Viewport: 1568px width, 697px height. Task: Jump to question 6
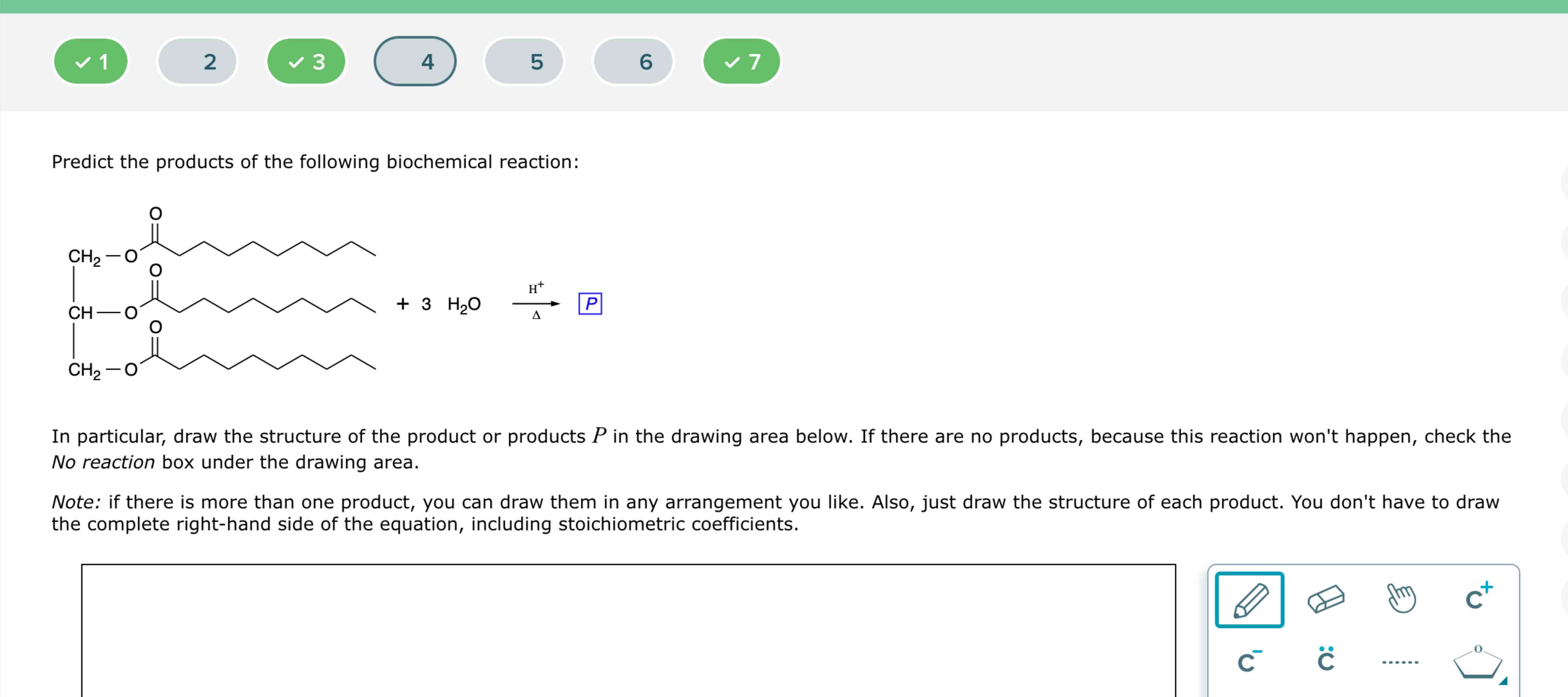(x=632, y=61)
